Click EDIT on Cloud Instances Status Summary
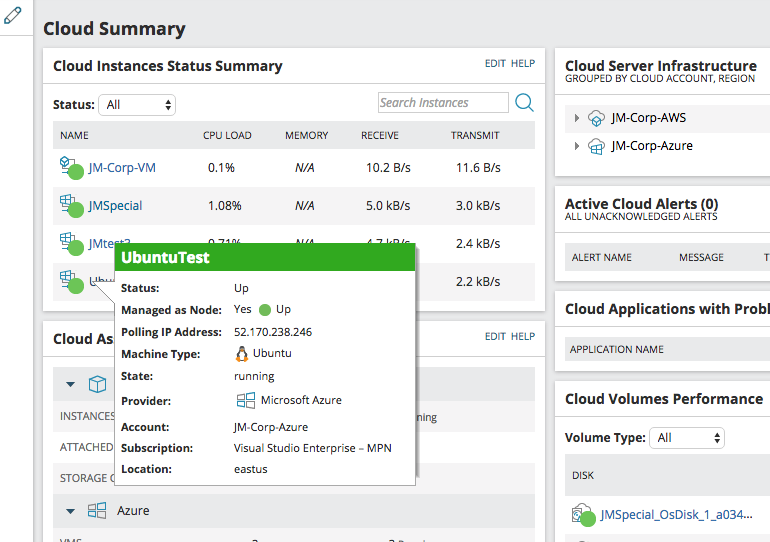The width and height of the screenshot is (770, 542). click(495, 64)
